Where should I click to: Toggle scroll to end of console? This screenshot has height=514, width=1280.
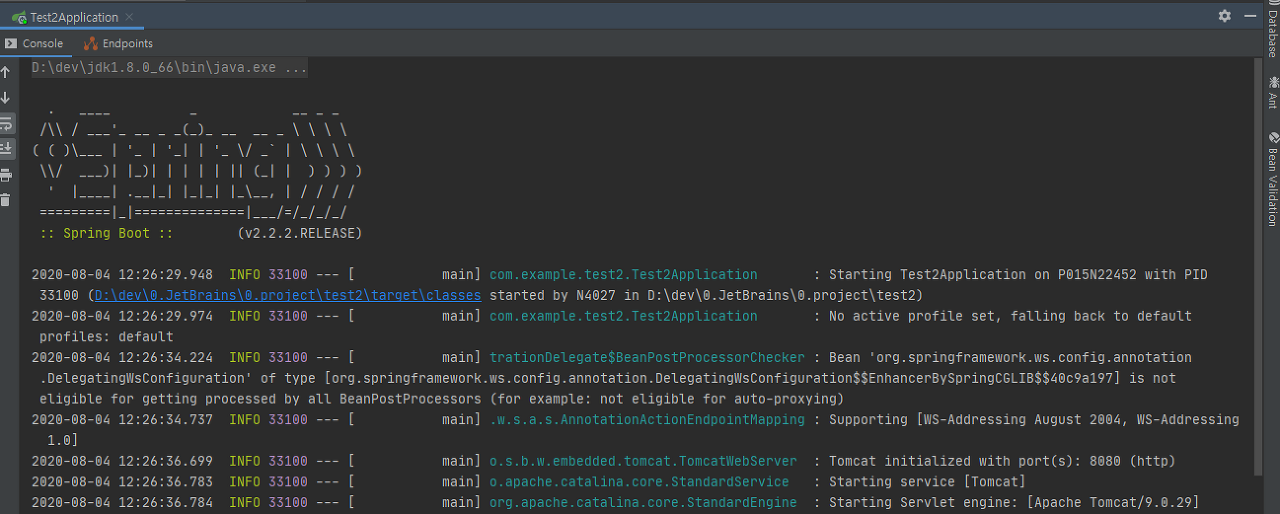(6, 148)
